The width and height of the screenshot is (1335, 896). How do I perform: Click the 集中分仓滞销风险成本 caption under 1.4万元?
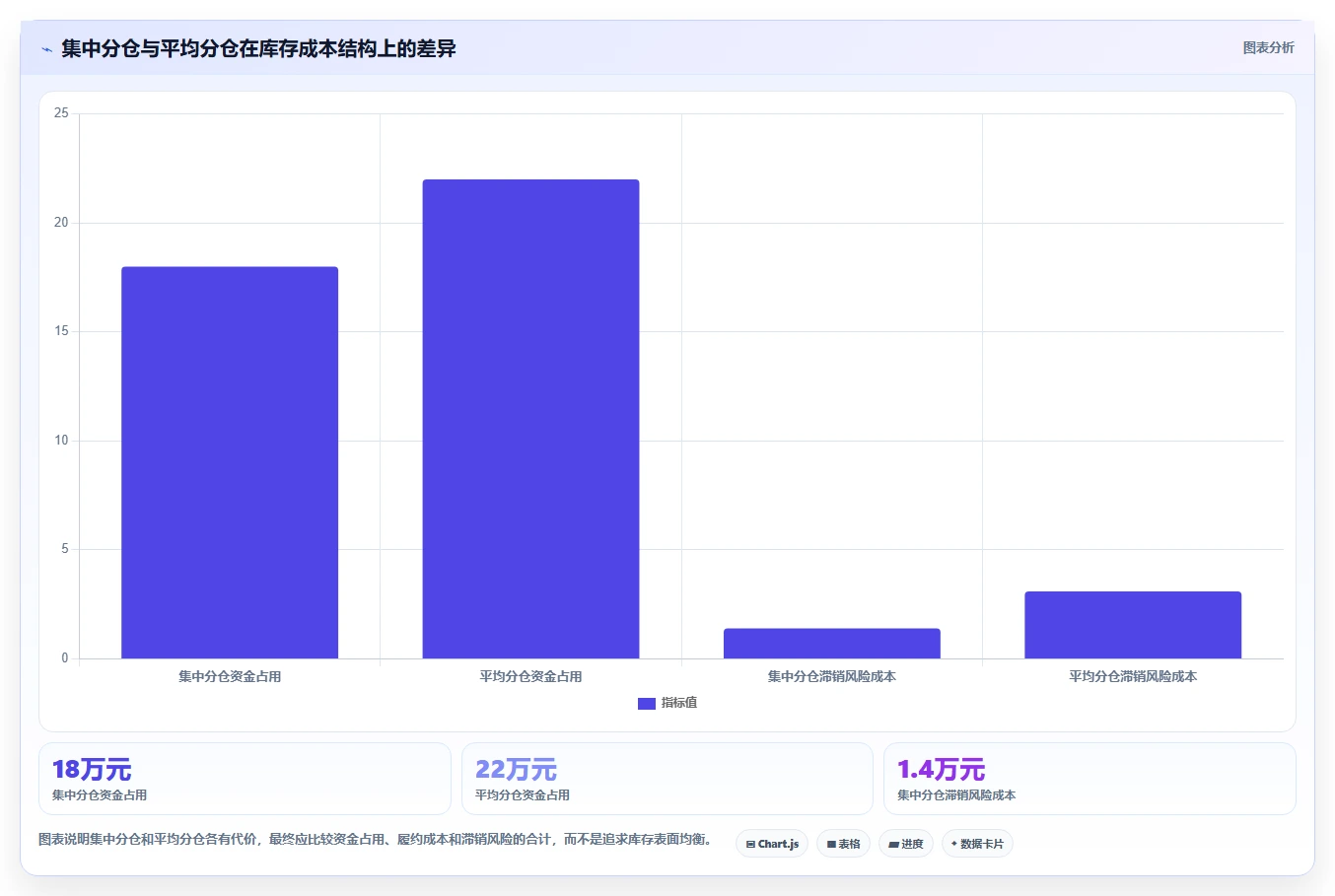click(956, 795)
